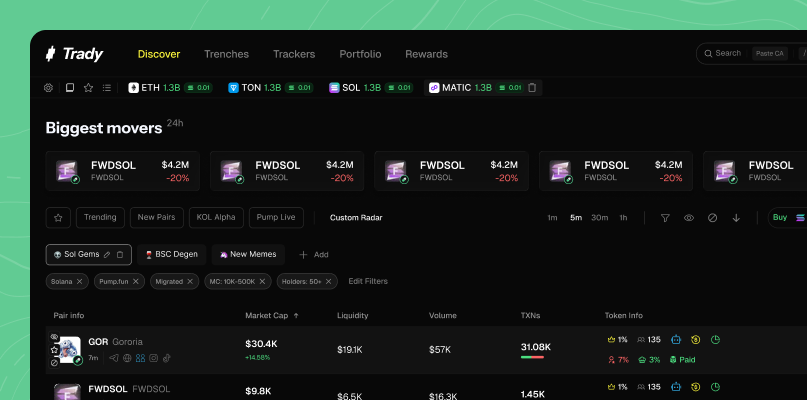Remove the Solana filter chip
Viewport: 807px width, 400px height.
pyautogui.click(x=79, y=282)
